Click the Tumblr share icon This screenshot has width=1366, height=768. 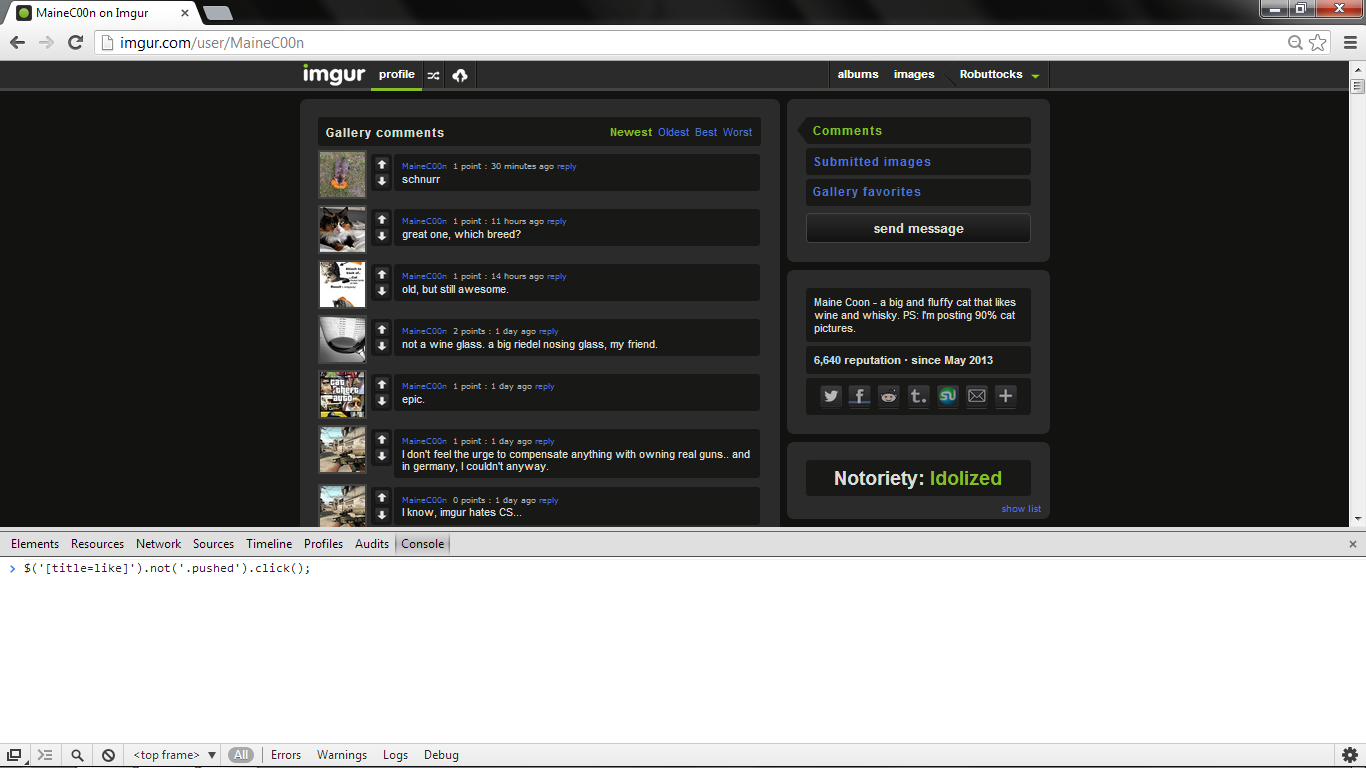tap(918, 396)
